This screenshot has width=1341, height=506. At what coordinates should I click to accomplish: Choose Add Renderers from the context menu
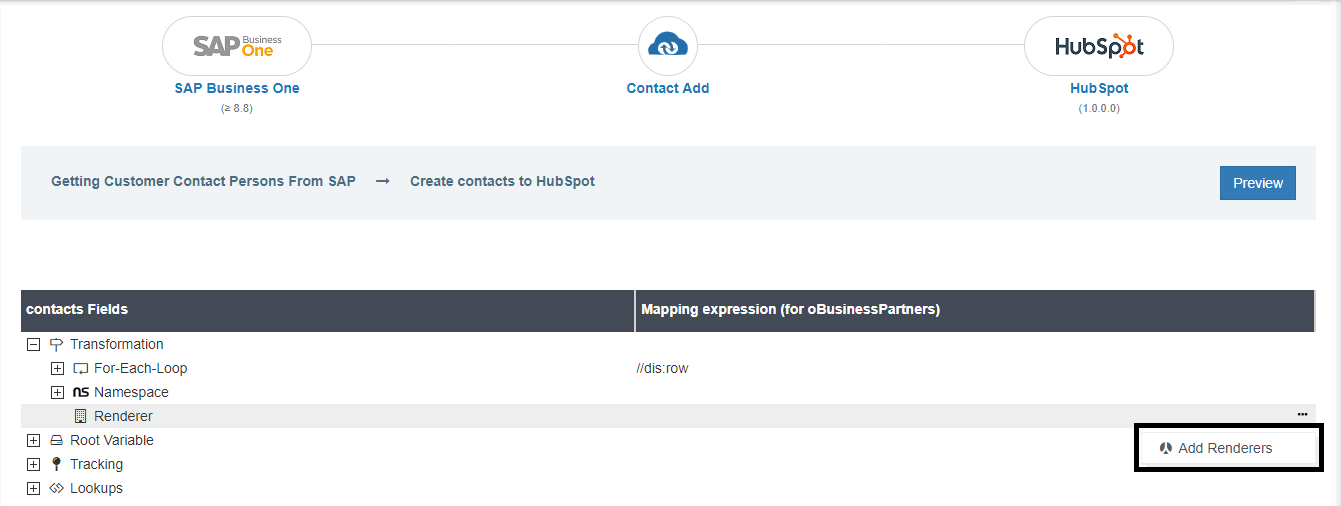(x=1225, y=448)
